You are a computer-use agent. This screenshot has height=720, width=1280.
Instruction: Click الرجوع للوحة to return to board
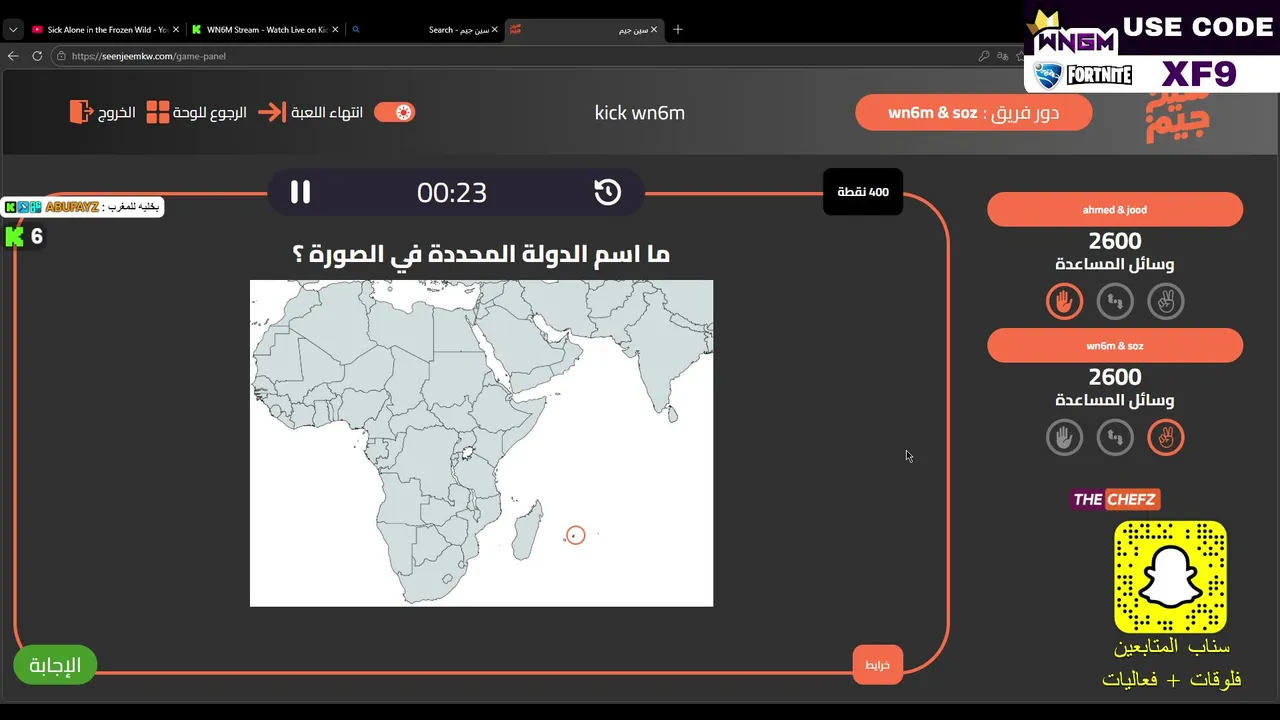[209, 112]
